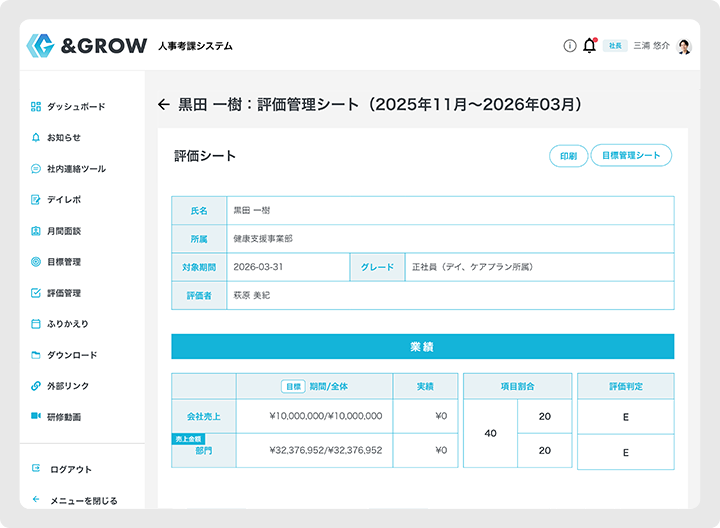Click the 所属 label cell
This screenshot has height=528, width=720.
click(x=199, y=239)
